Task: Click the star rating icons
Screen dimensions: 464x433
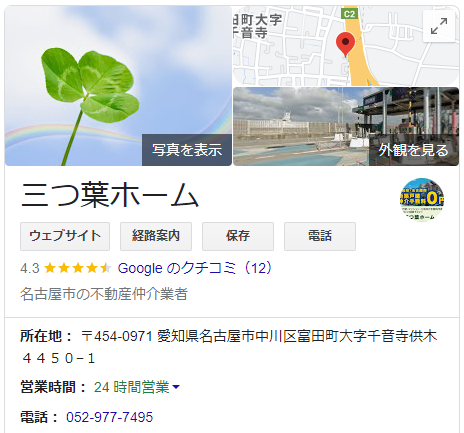Action: 78,268
